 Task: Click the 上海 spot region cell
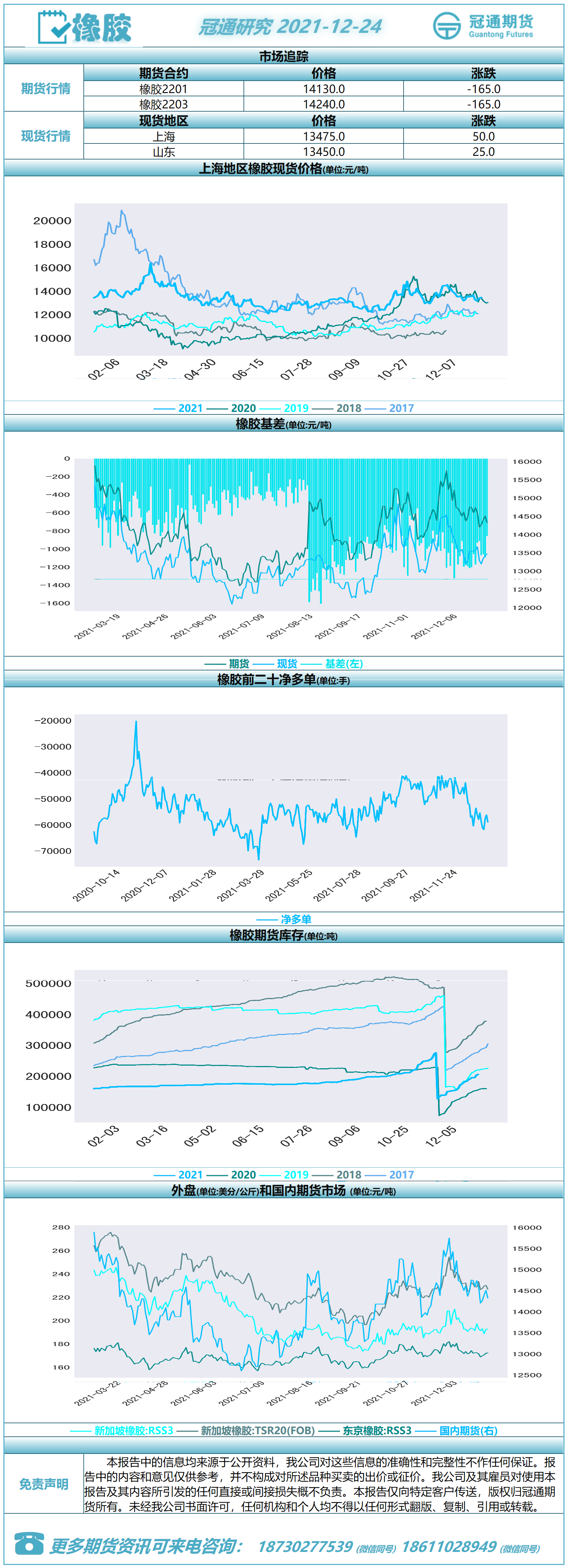[x=163, y=136]
